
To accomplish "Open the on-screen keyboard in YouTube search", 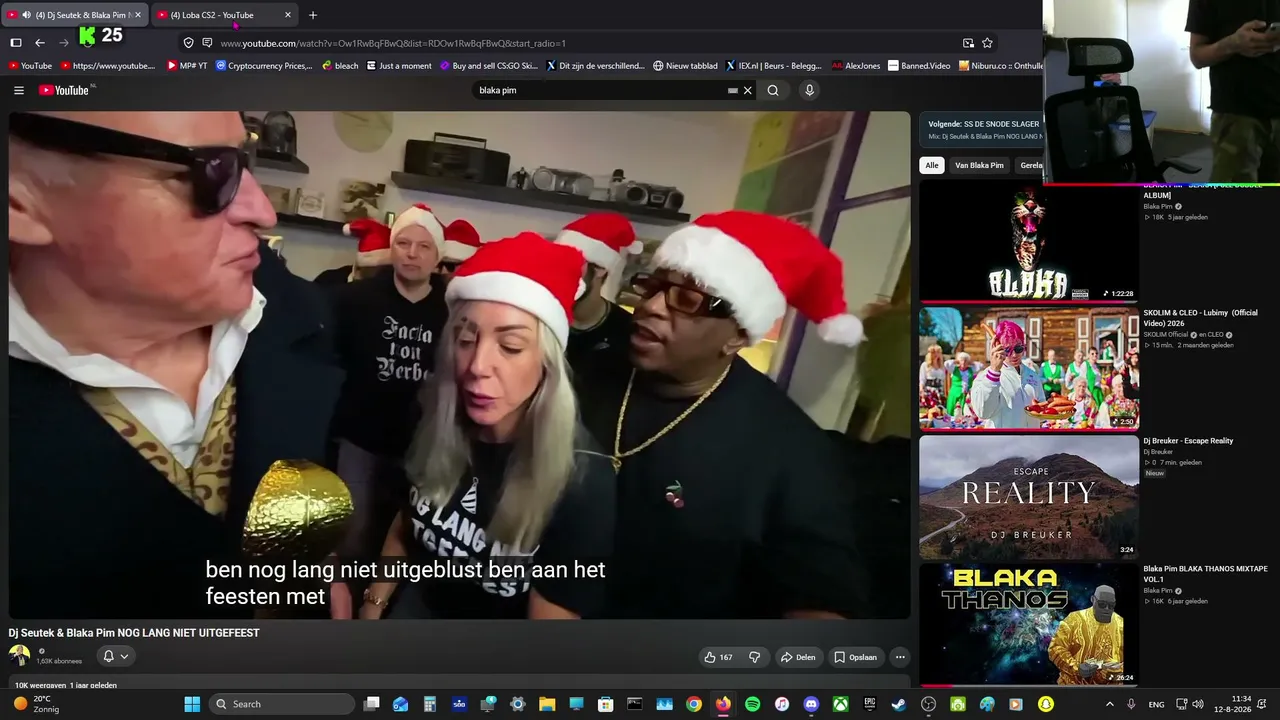I will pyautogui.click(x=733, y=90).
